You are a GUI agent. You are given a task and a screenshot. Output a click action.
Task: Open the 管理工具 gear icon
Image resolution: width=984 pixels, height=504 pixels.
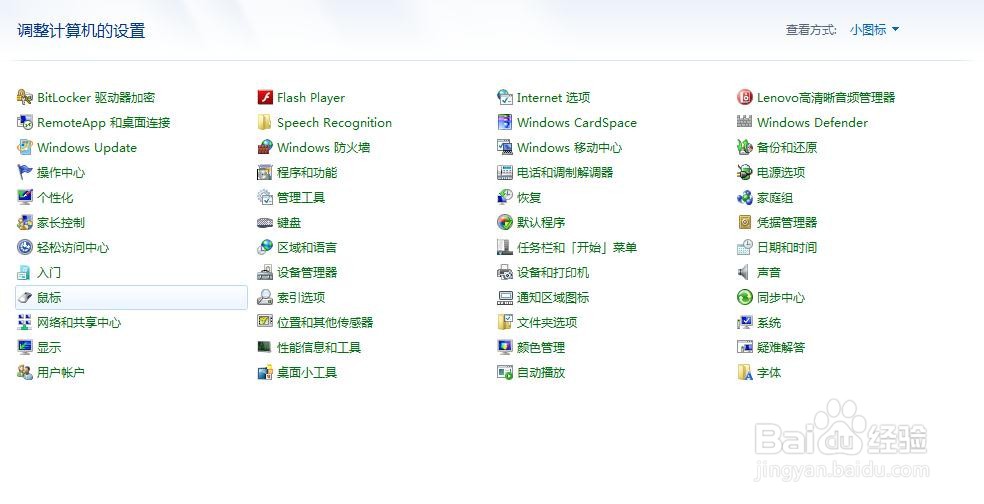(x=265, y=197)
